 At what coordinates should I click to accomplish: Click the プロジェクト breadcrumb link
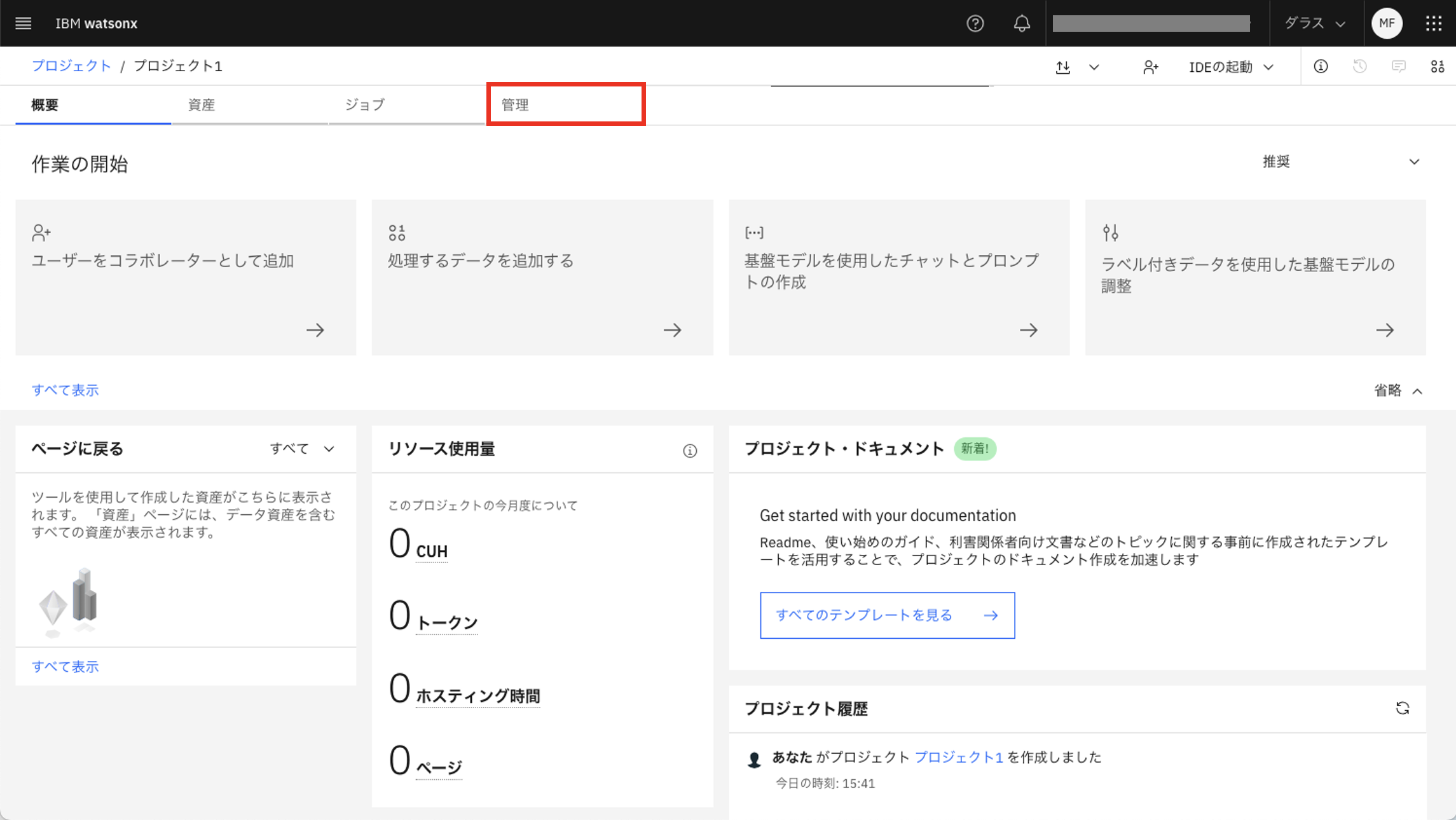(71, 66)
